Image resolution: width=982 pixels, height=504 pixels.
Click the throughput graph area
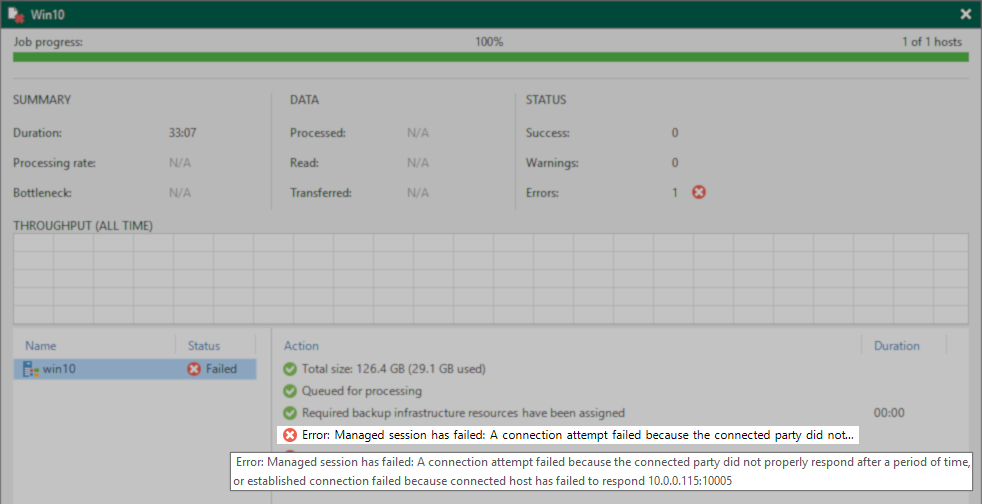coord(491,279)
